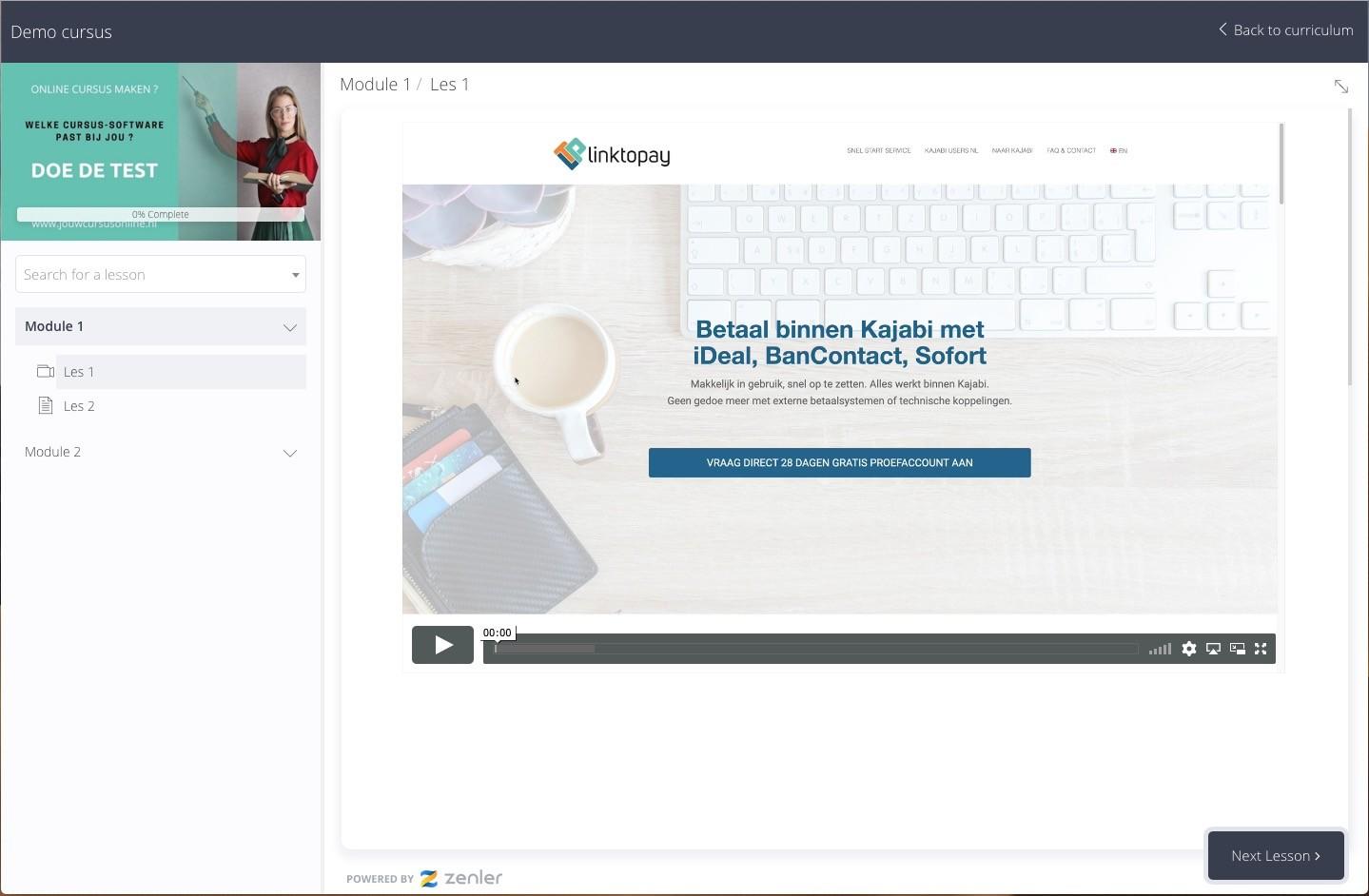Enable picture-in-picture mode on the video

point(1237,649)
